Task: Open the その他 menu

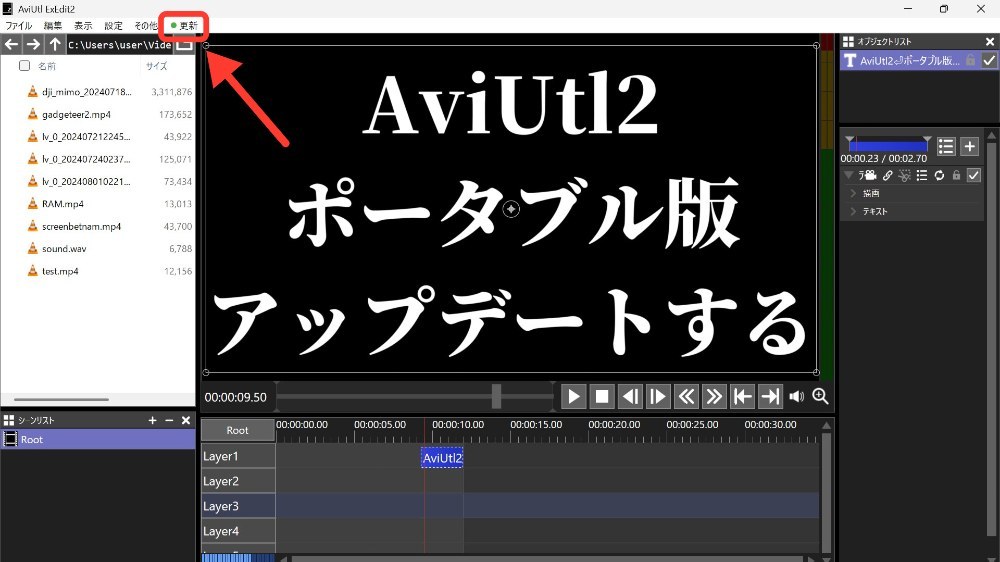Action: [145, 26]
